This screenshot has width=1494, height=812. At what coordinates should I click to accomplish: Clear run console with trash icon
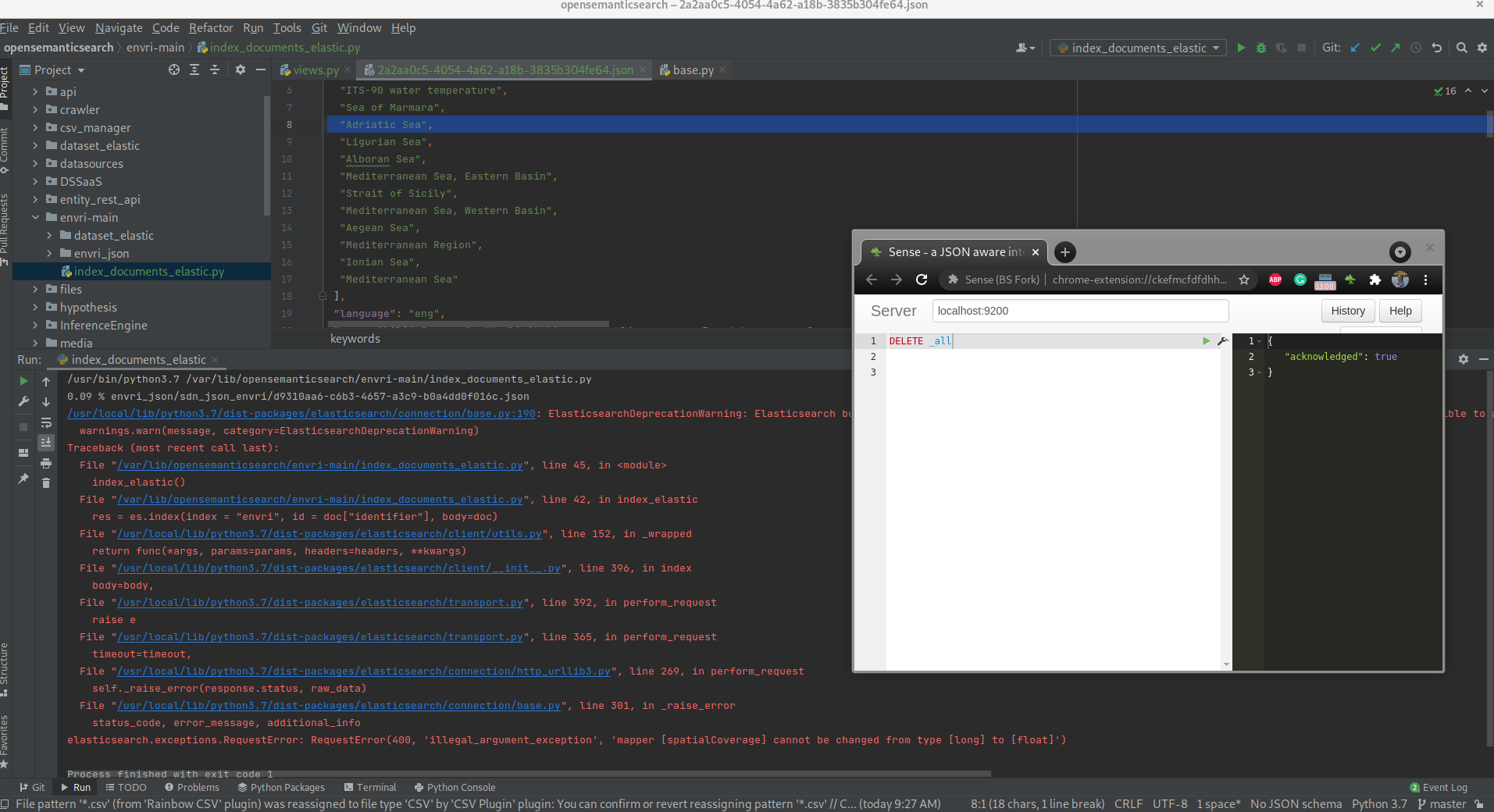(x=46, y=483)
